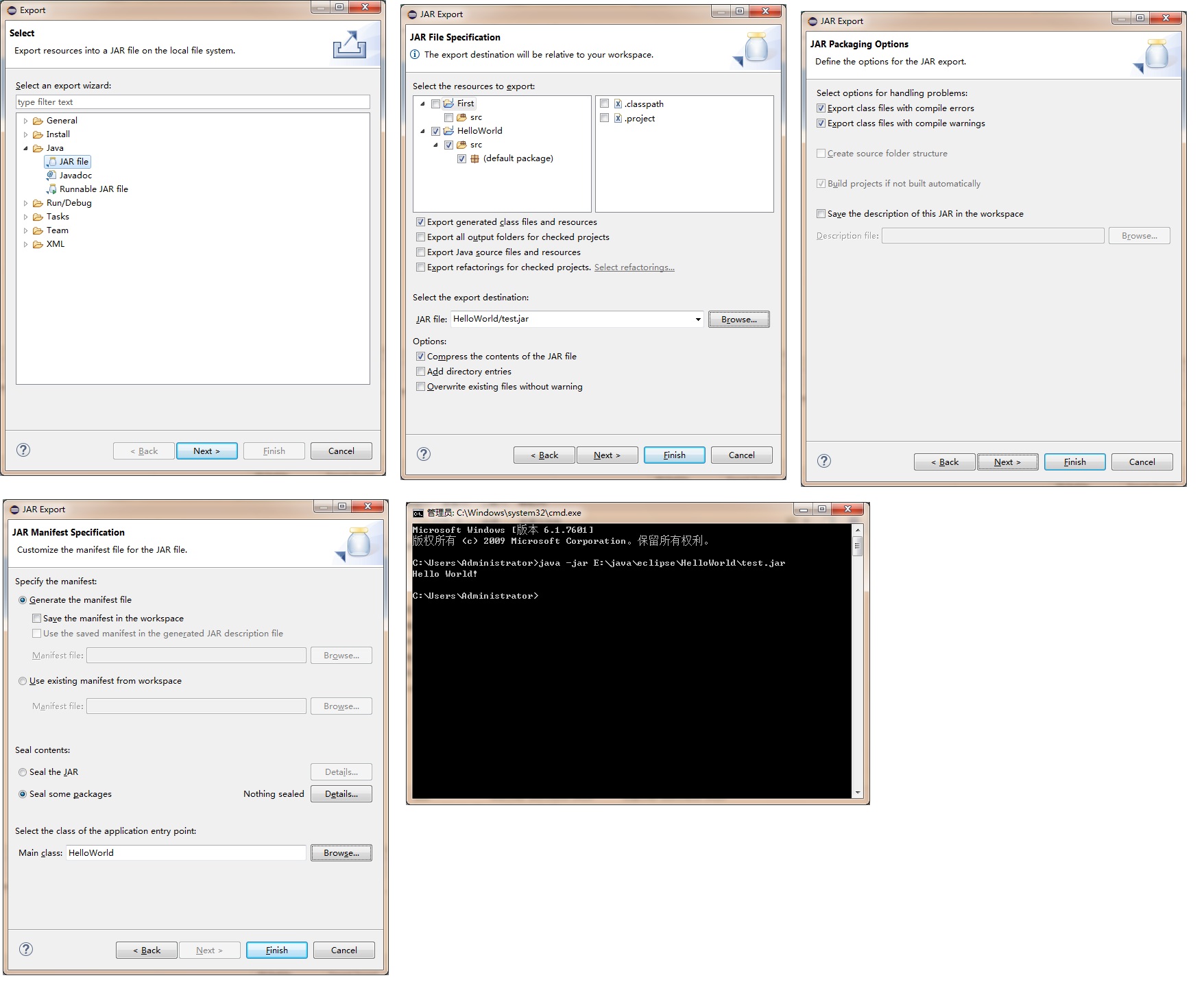Toggle Export class files with compile errors

click(821, 108)
